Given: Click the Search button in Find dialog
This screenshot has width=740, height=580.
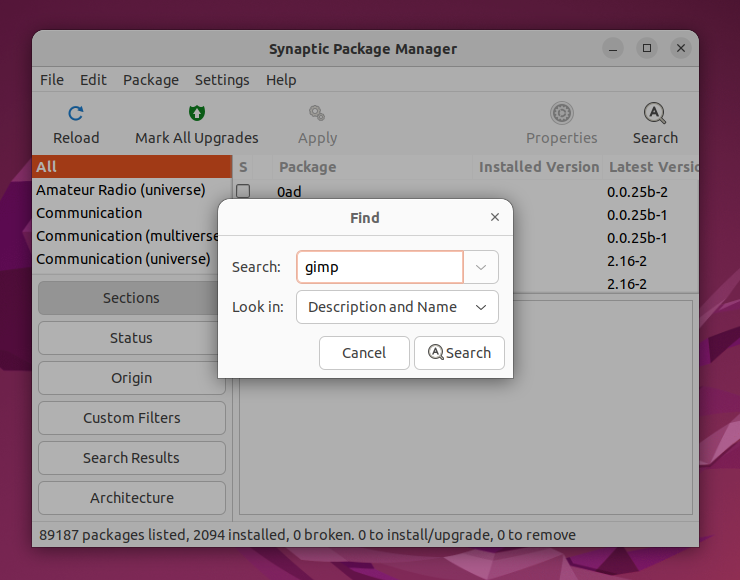Looking at the screenshot, I should pos(459,353).
